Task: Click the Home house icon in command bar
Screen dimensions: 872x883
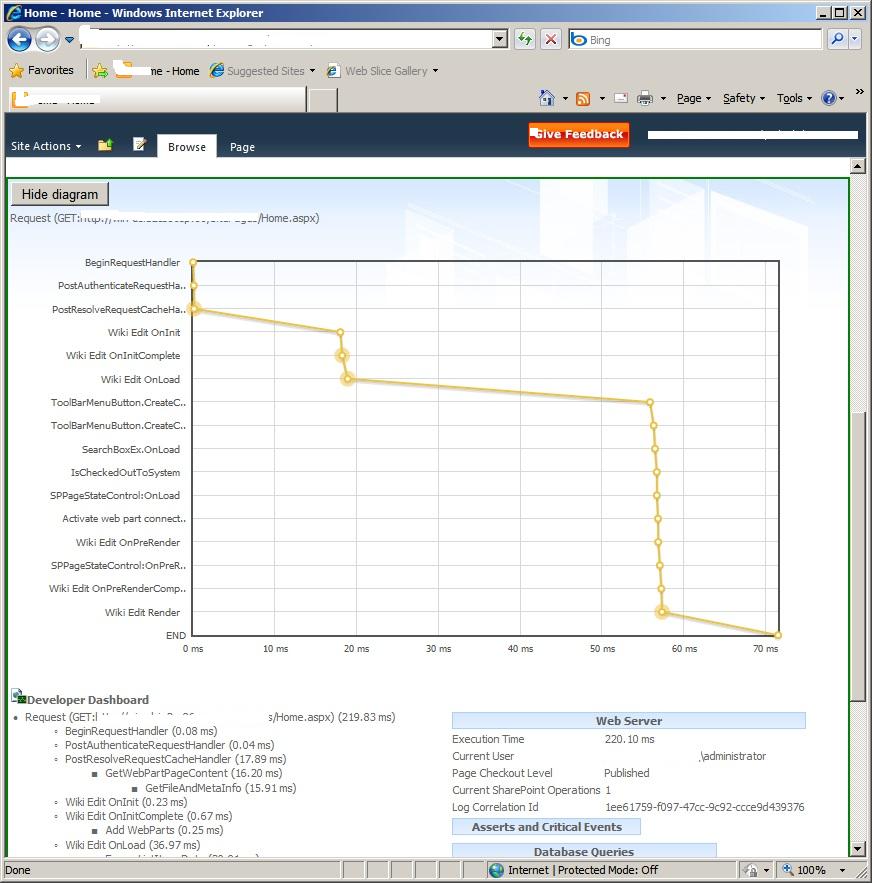Action: pyautogui.click(x=546, y=98)
